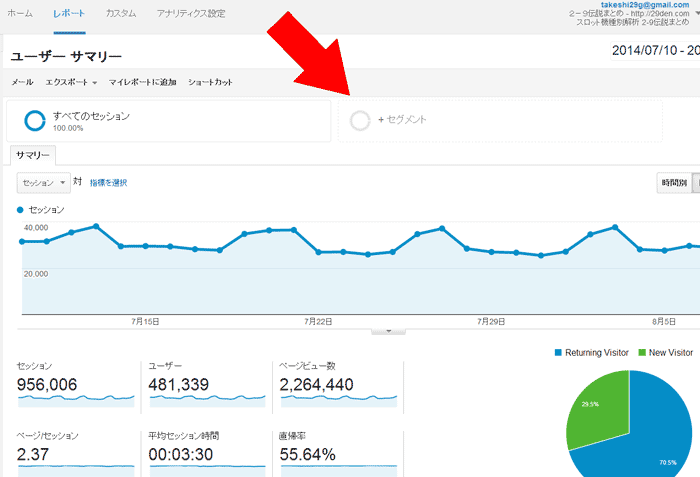Select the 時間別 hourly view toggle

673,183
